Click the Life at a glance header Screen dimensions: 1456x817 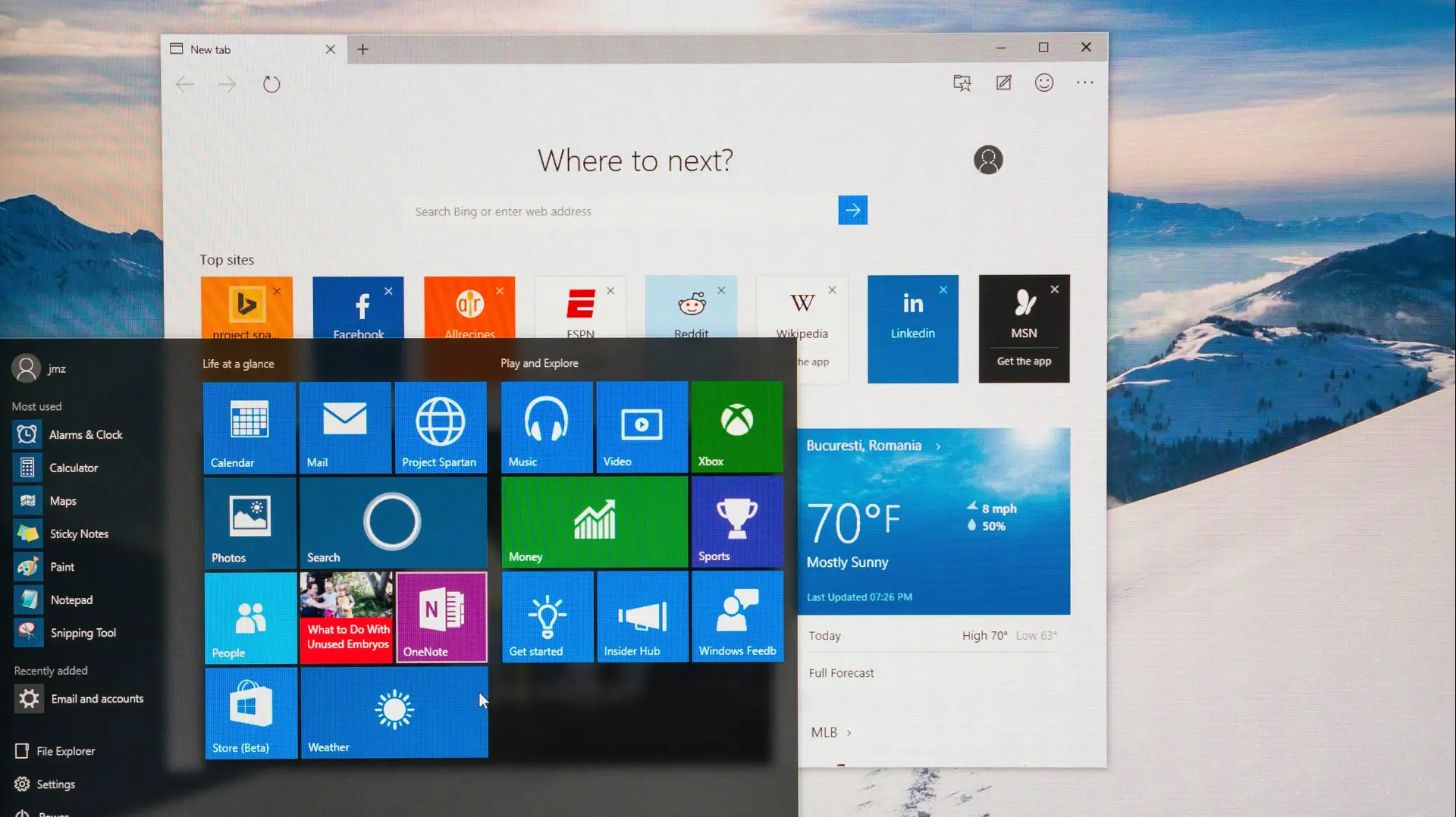(x=238, y=364)
